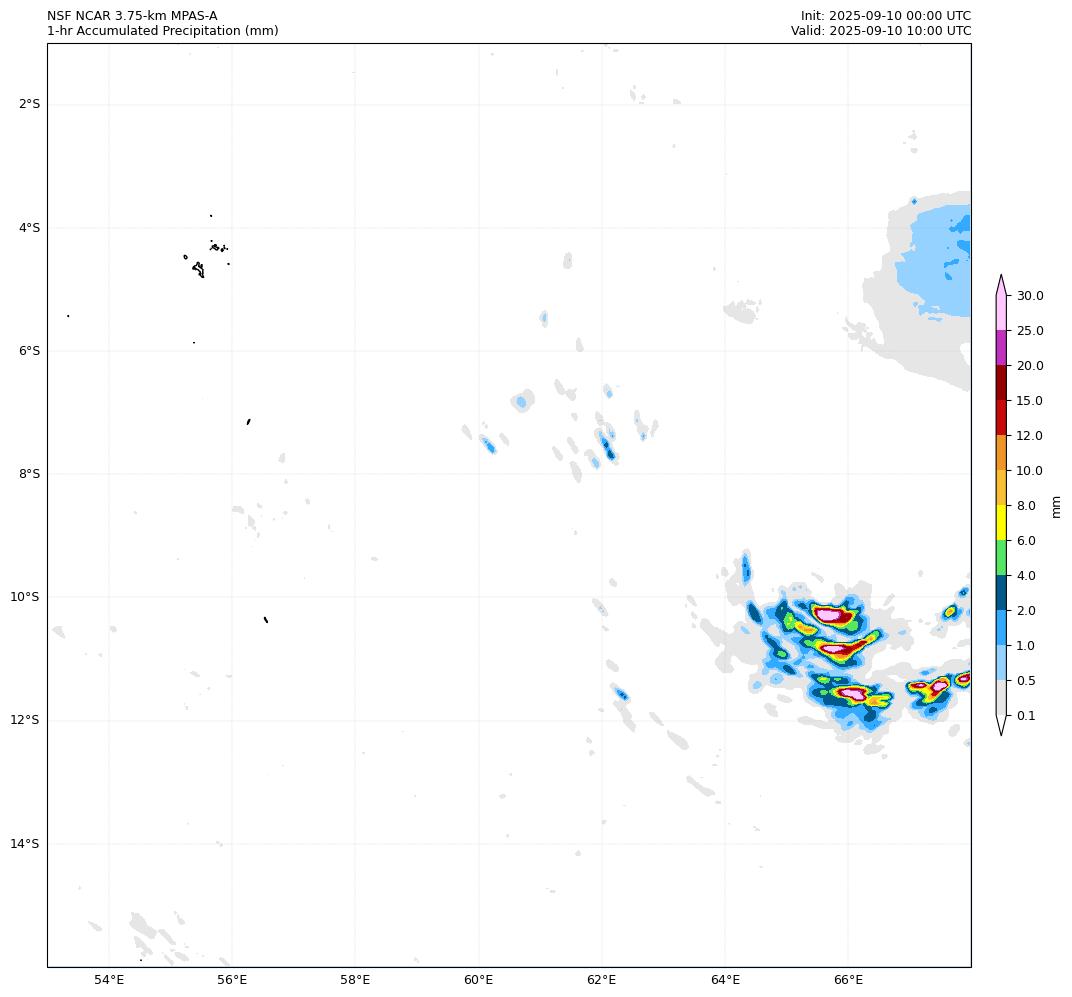
Task: Click the 2°S latitude axis label
Action: point(29,104)
